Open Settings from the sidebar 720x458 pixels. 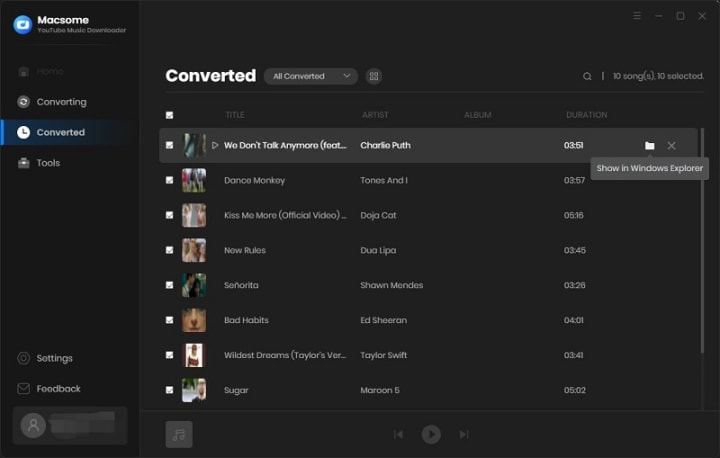45,358
